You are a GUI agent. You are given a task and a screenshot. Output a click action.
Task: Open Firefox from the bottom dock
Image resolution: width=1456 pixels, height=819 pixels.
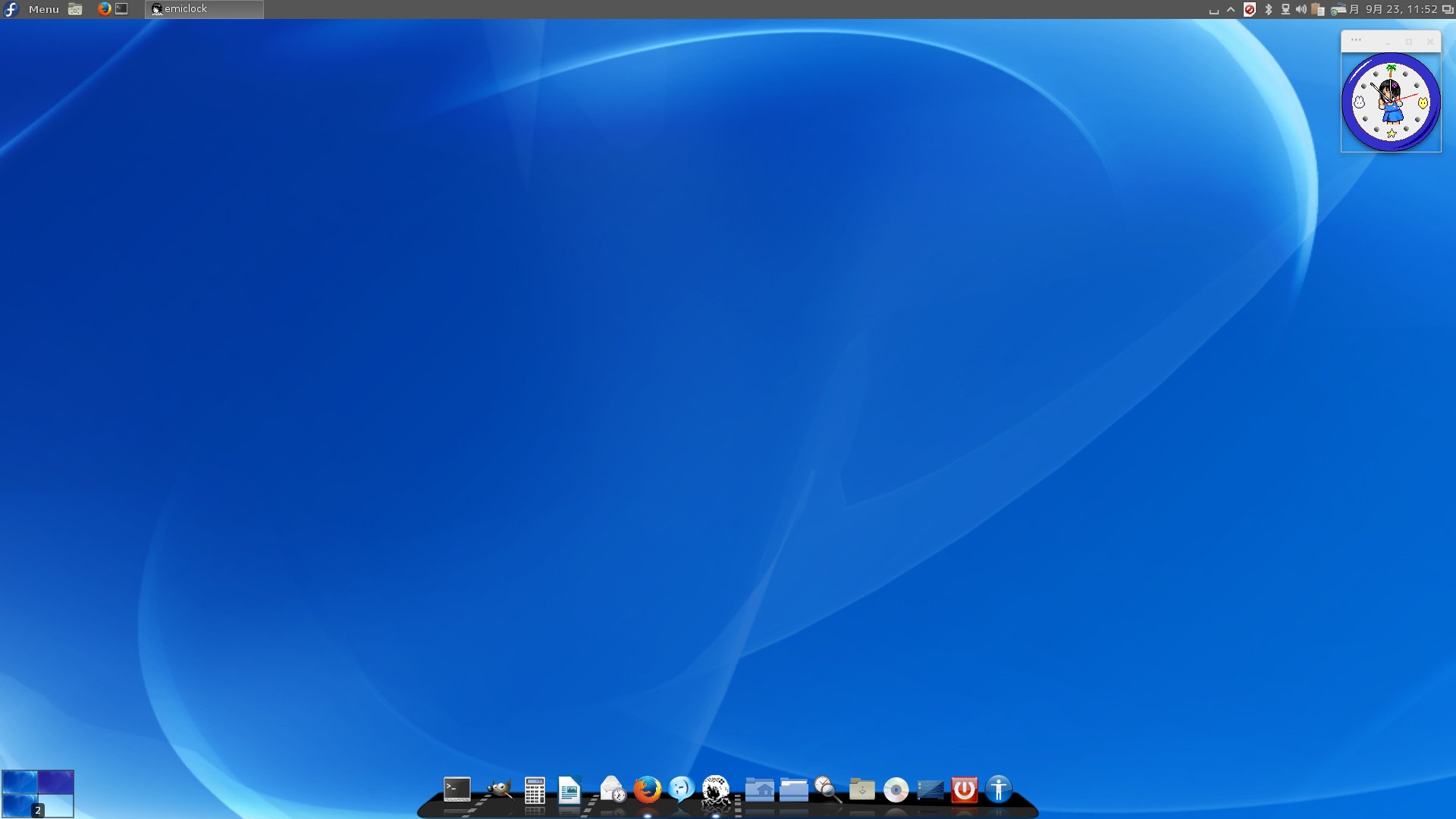pos(647,790)
